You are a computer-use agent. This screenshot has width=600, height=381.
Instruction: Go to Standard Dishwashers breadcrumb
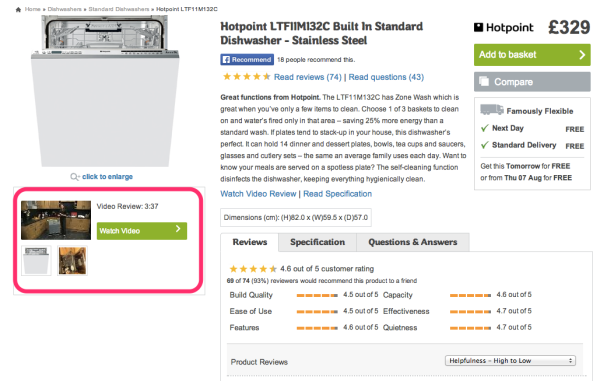pos(119,9)
